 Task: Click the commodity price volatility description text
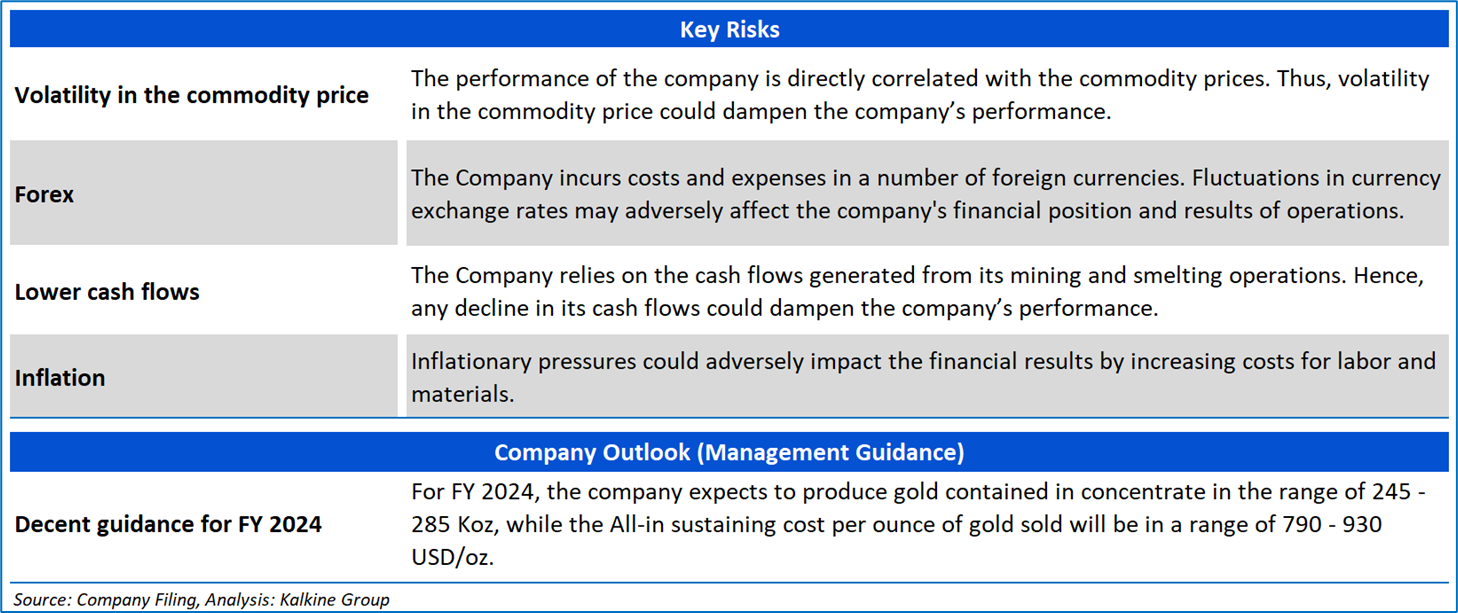pos(920,95)
